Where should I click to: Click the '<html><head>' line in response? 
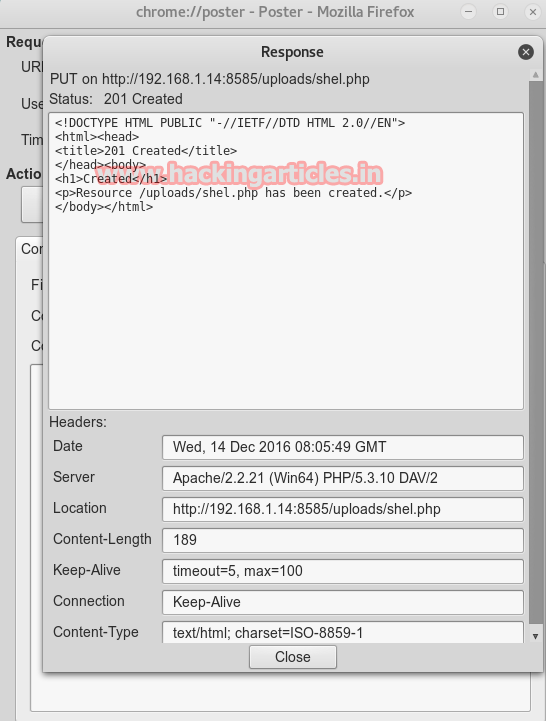pos(97,137)
